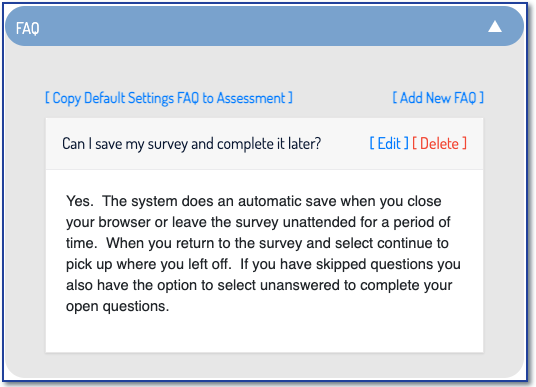
Task: Edit the save-survey FAQ question
Action: point(389,143)
